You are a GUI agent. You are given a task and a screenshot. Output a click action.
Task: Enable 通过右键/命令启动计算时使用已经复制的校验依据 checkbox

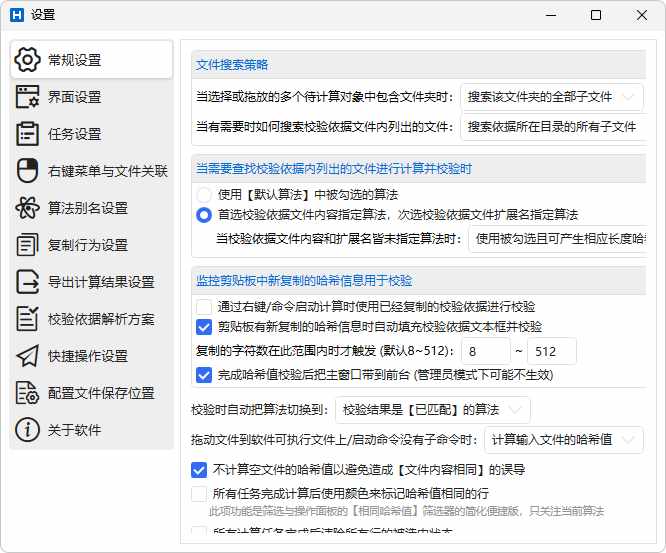[204, 306]
